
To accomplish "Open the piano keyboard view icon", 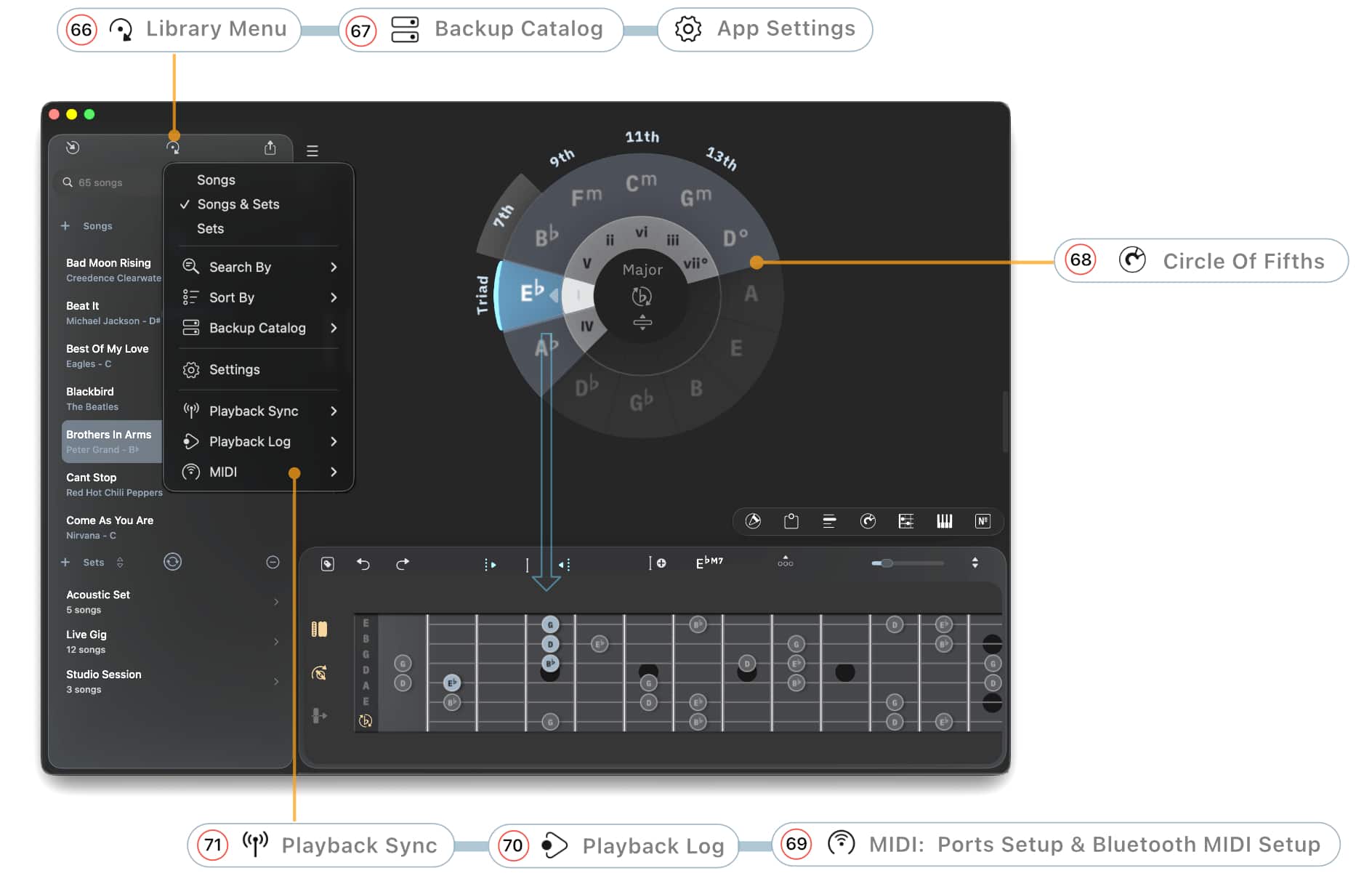I will (x=944, y=520).
